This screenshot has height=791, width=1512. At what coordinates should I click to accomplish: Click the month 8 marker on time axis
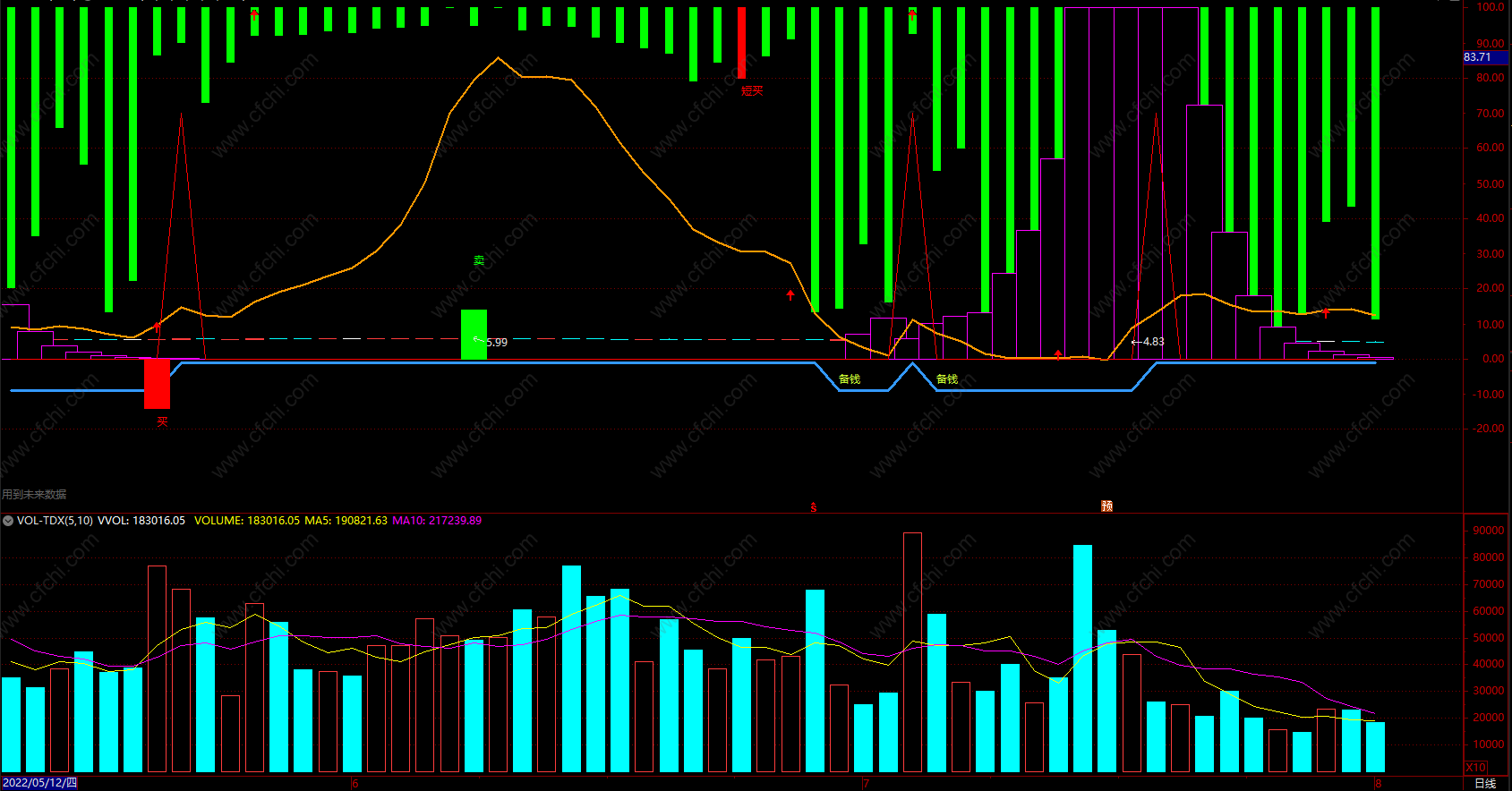pyautogui.click(x=1378, y=783)
